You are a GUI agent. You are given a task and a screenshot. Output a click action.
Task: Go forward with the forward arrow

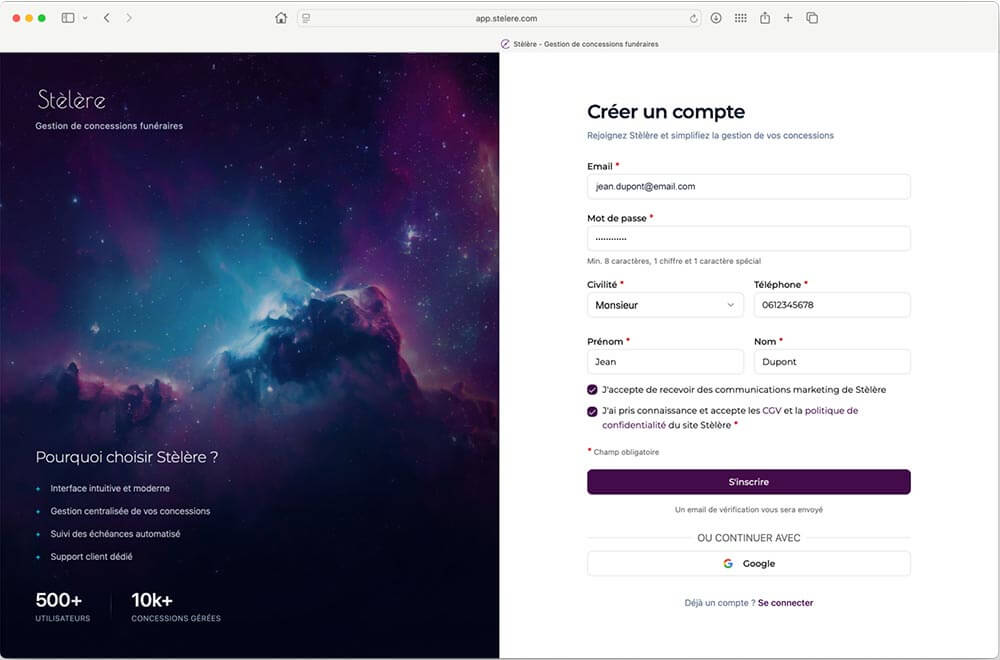[129, 18]
